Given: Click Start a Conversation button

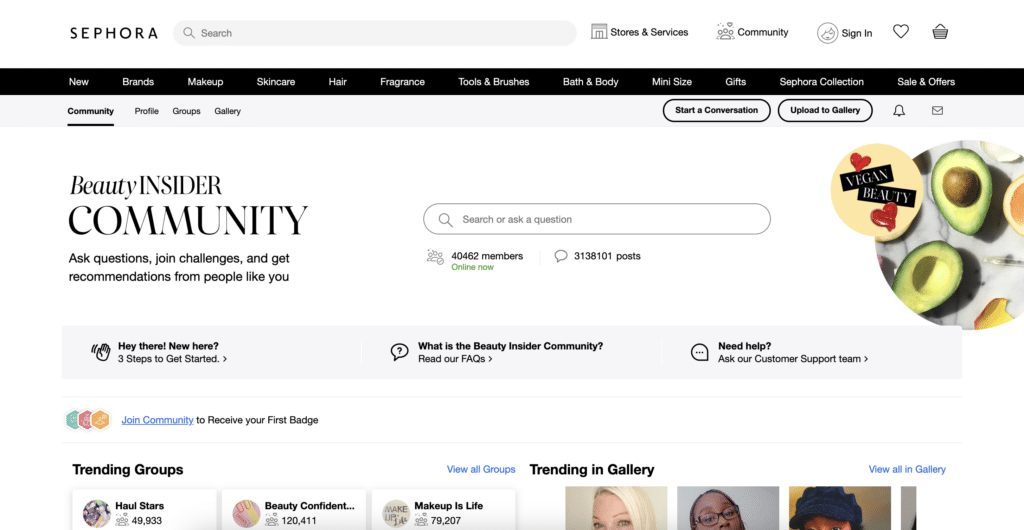Looking at the screenshot, I should (716, 110).
